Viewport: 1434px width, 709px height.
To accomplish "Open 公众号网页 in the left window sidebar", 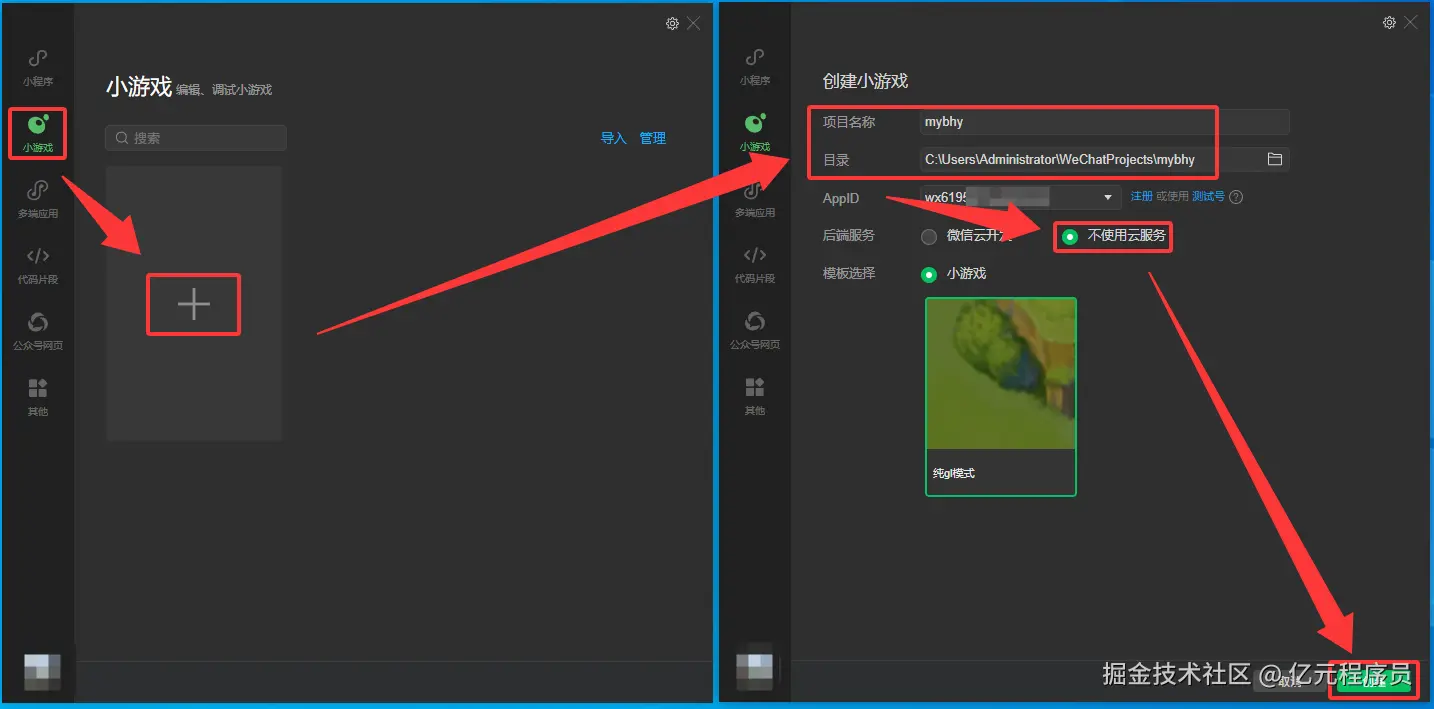I will (x=38, y=331).
